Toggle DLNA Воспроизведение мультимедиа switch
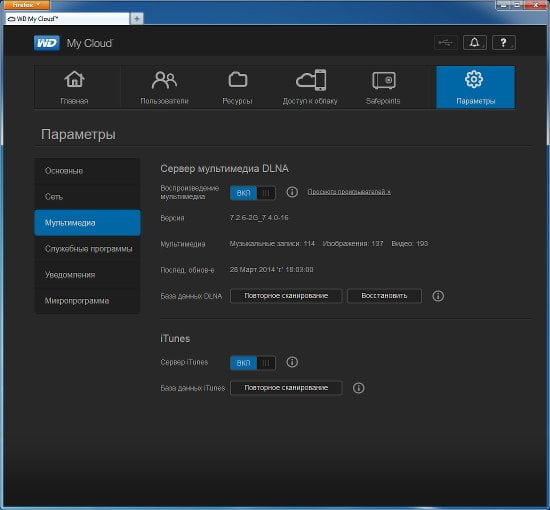 pos(253,193)
